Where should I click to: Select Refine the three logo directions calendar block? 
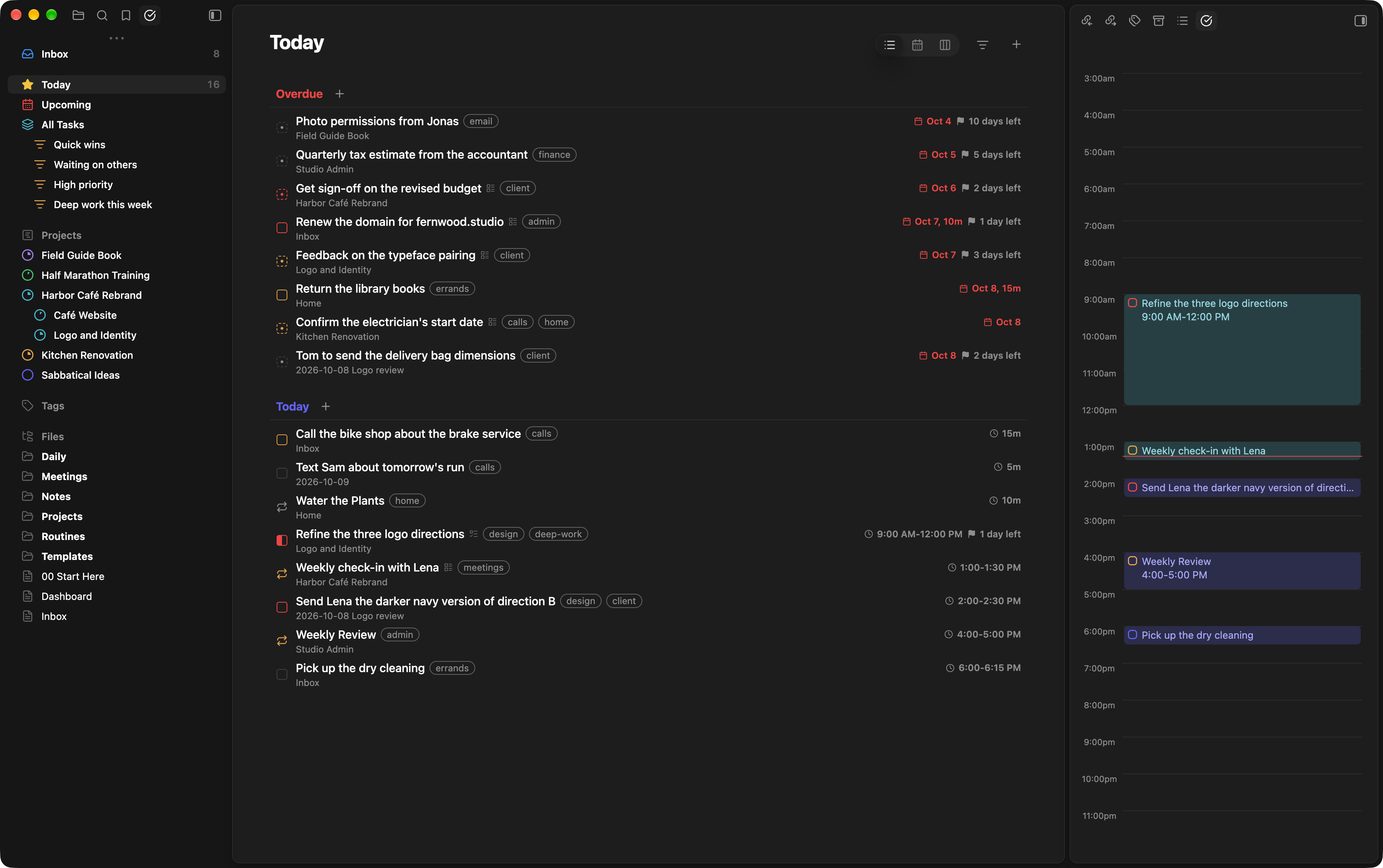(1242, 350)
